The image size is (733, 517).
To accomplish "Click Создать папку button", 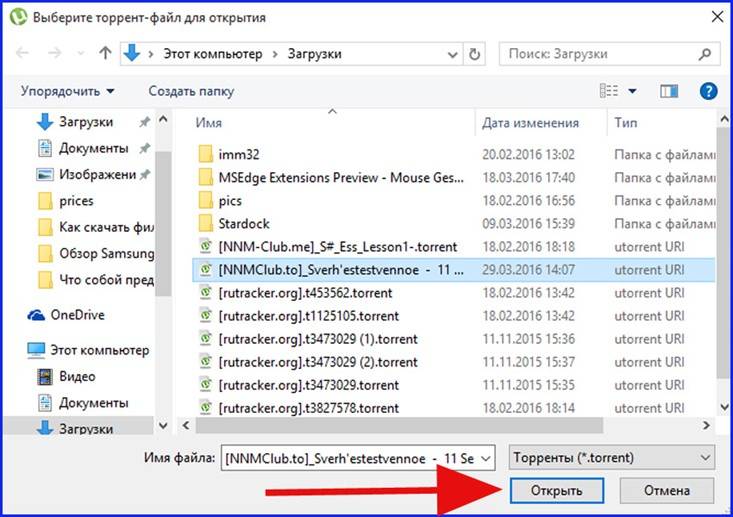I will tap(191, 91).
